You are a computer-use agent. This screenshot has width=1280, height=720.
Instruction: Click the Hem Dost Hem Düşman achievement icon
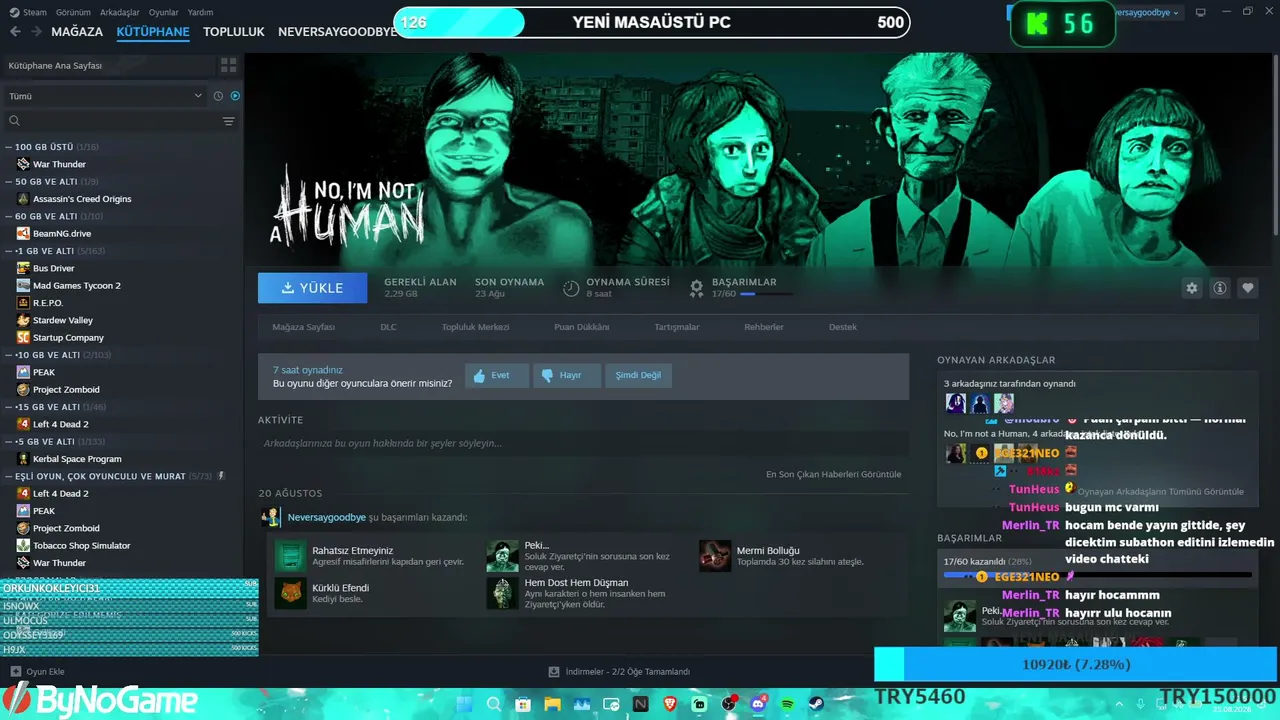click(503, 593)
